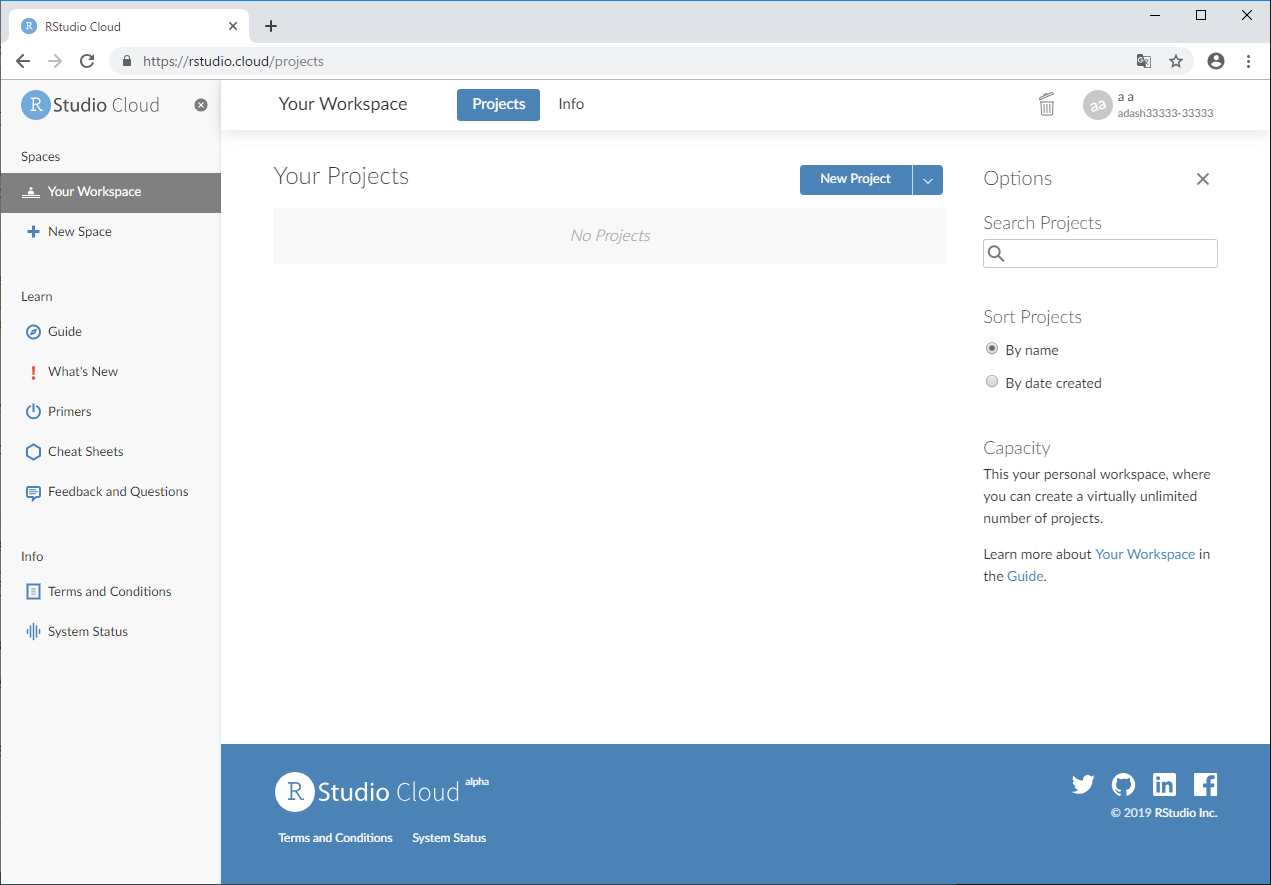Open the Facebook icon in footer
Screen dimensions: 1271x885
(x=1205, y=785)
